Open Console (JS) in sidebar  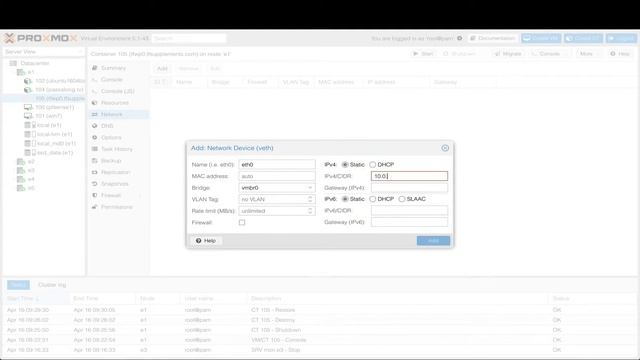(x=118, y=91)
